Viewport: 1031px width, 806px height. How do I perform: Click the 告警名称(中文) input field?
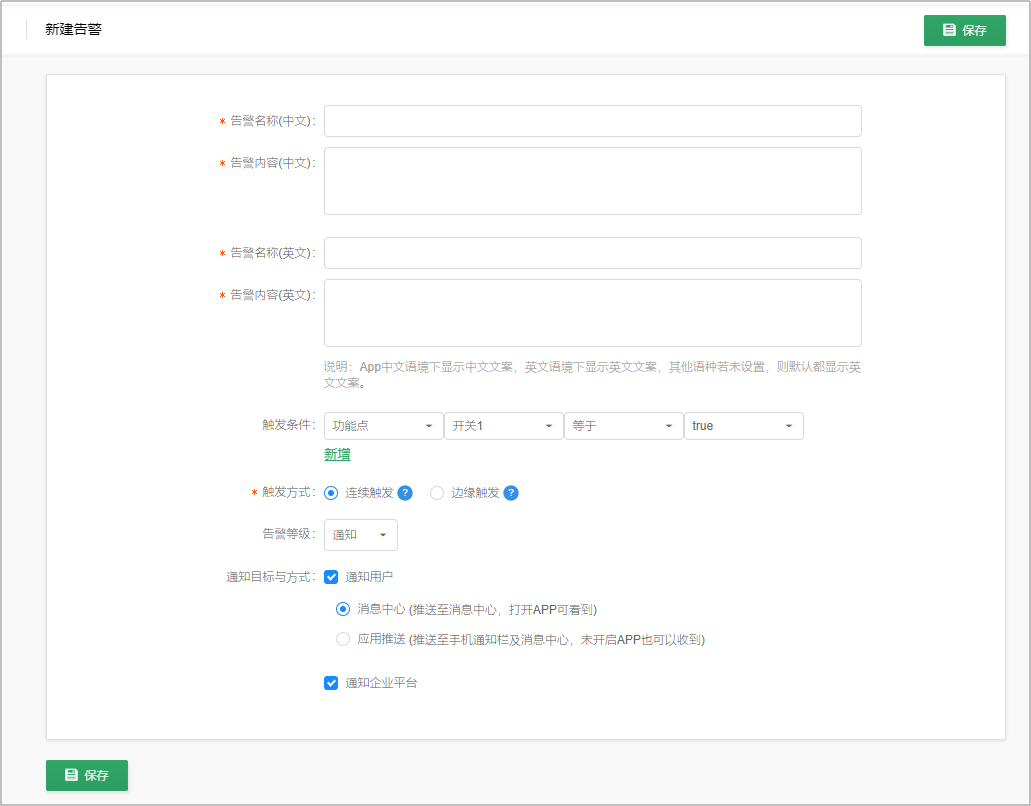pyautogui.click(x=592, y=121)
